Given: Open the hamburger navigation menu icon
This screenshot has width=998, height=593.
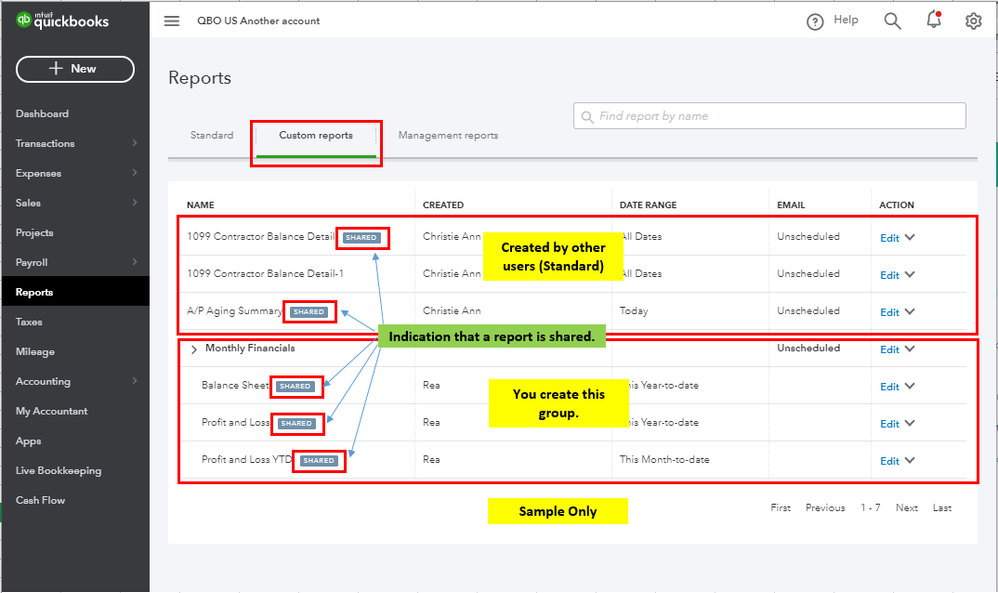Looking at the screenshot, I should tap(172, 21).
